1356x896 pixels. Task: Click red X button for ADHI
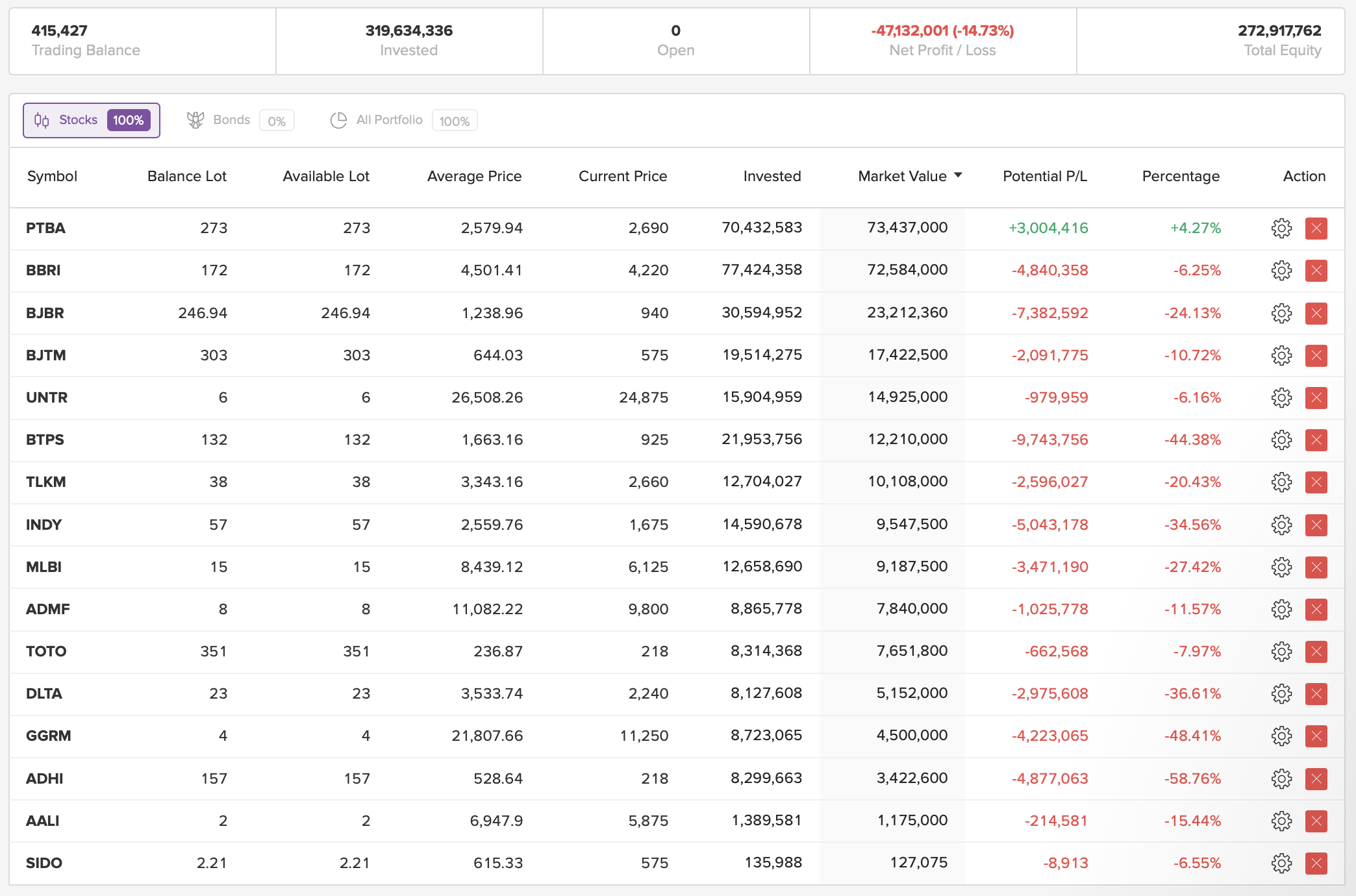1316,778
